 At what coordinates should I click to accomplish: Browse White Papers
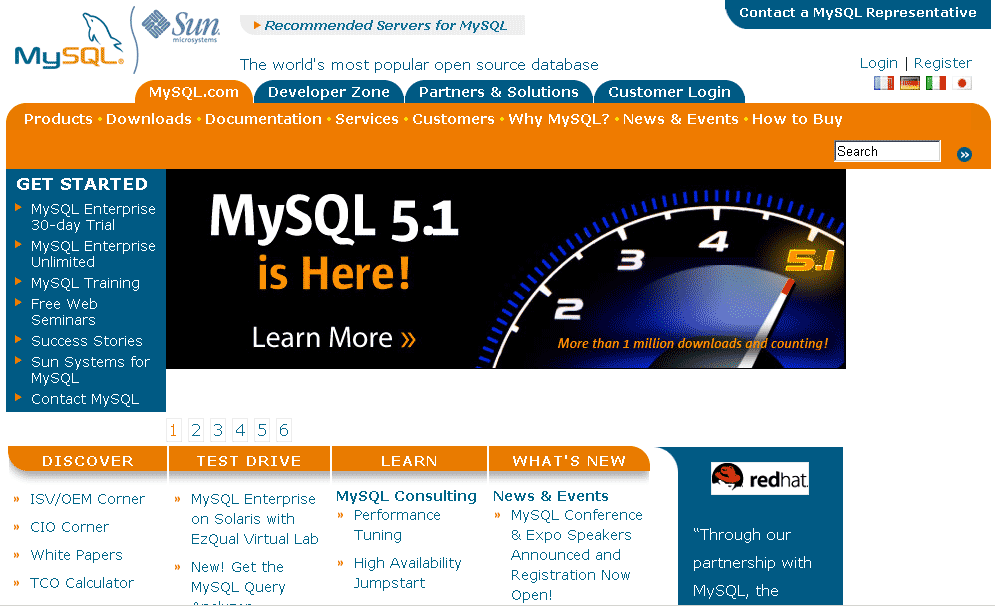(76, 555)
